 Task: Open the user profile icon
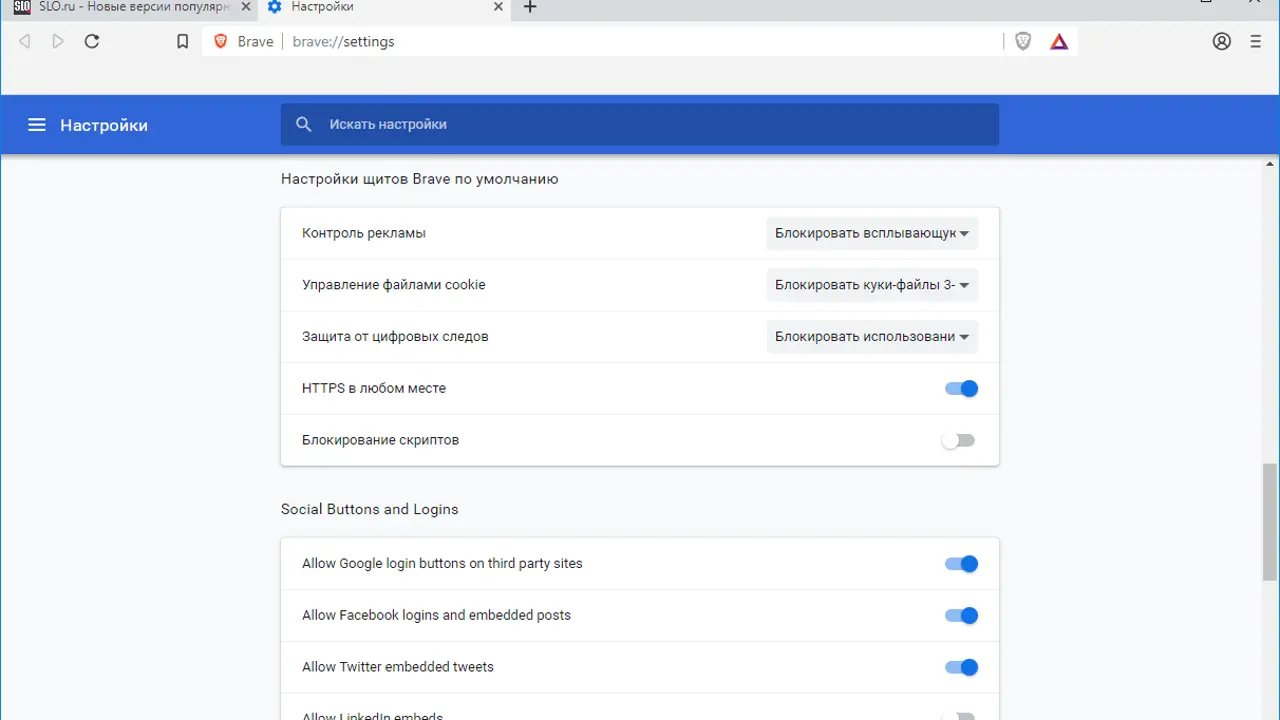1221,42
